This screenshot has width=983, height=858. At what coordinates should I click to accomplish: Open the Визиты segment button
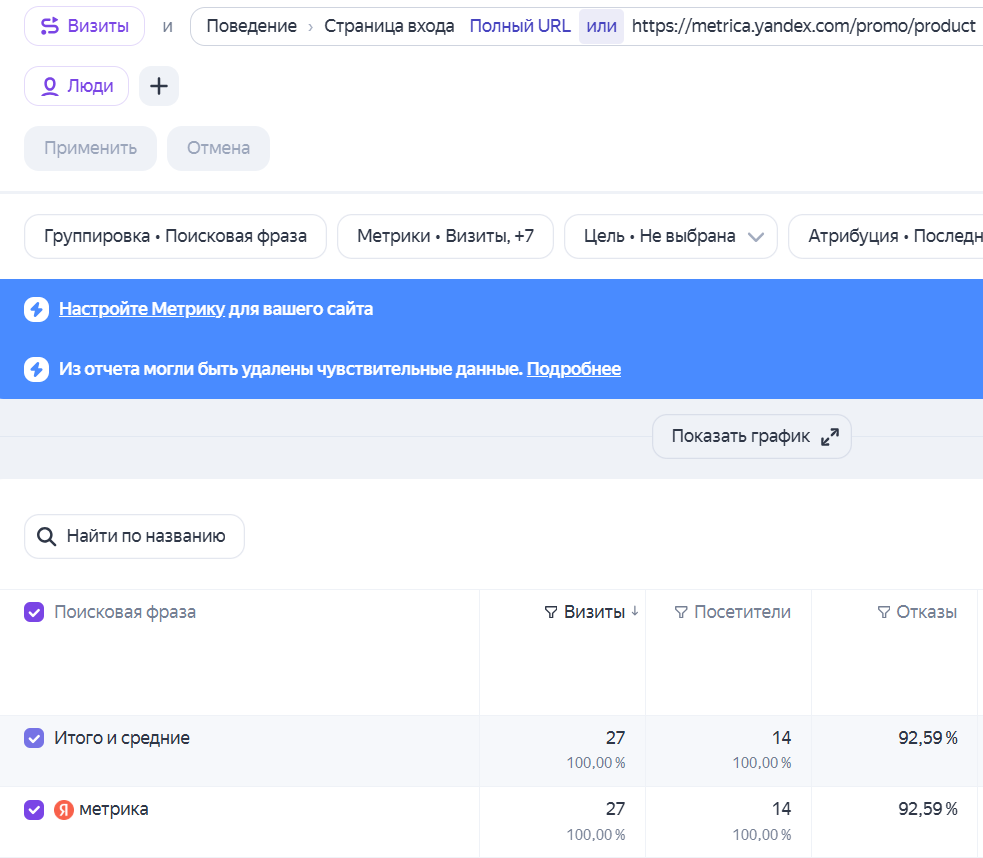pos(85,26)
